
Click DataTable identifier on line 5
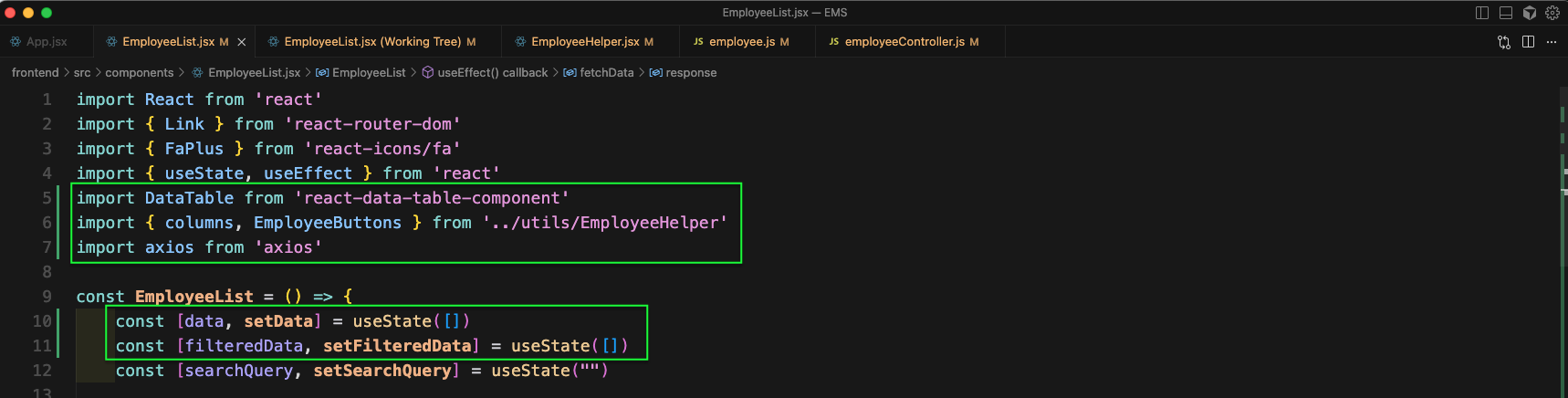click(190, 198)
